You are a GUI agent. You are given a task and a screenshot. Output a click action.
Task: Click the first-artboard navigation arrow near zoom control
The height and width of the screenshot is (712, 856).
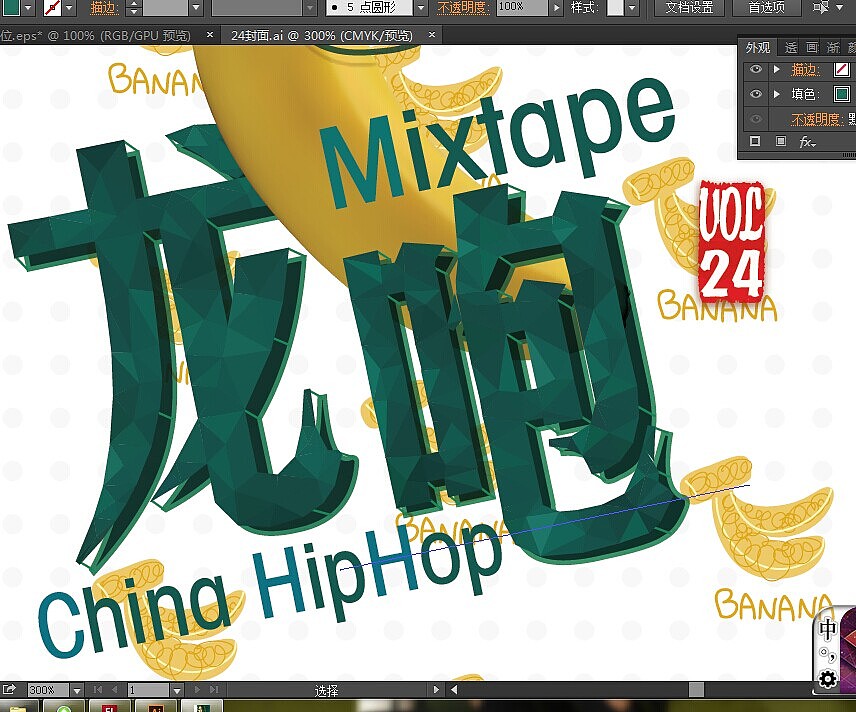[x=98, y=690]
